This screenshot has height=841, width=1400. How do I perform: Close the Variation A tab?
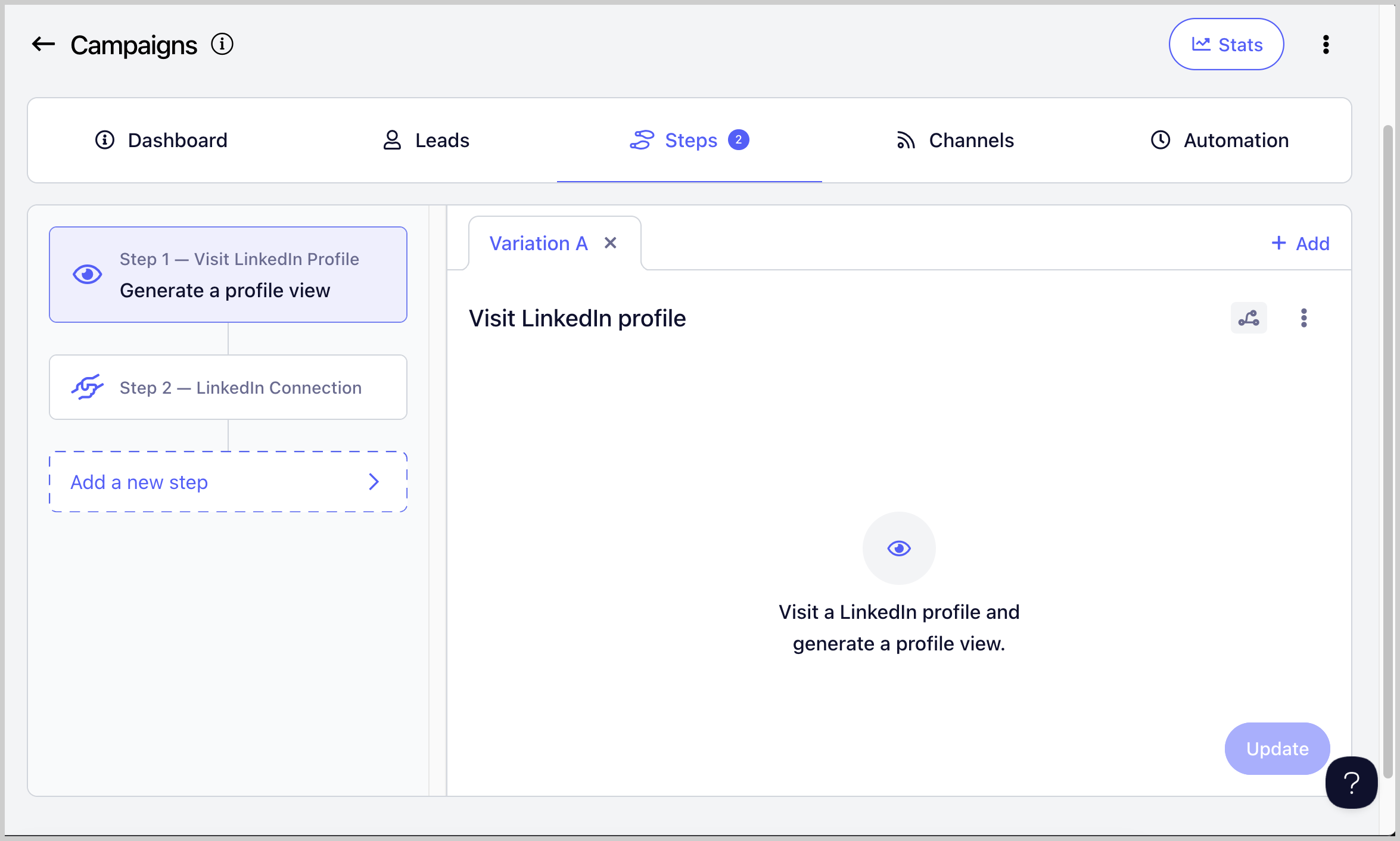tap(610, 243)
